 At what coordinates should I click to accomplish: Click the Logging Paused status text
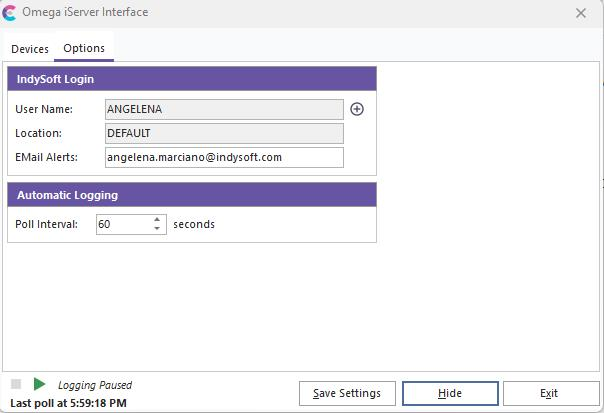[x=95, y=385]
